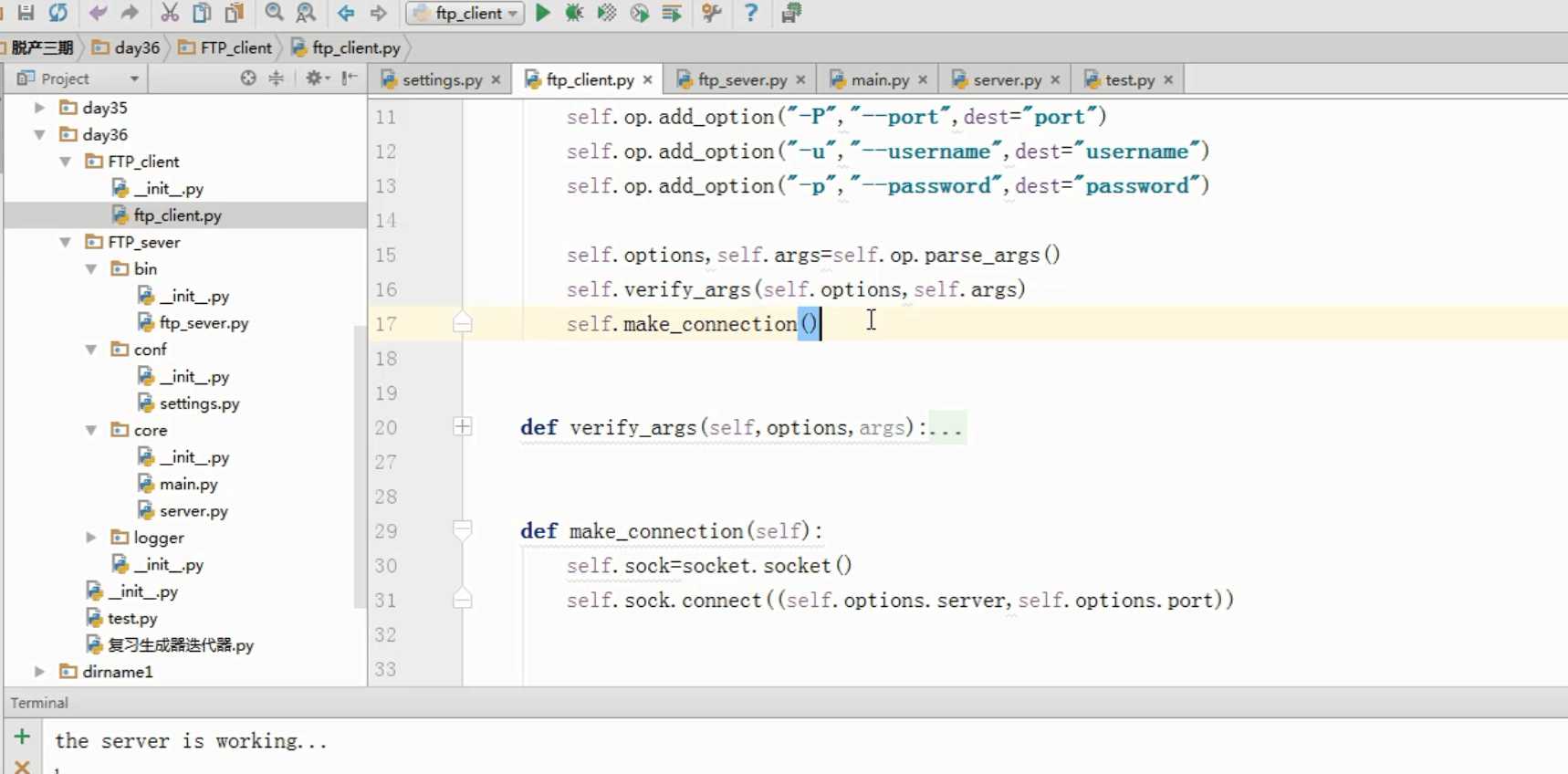This screenshot has height=774, width=1568.
Task: Close the test.py tab
Action: coord(1169,79)
